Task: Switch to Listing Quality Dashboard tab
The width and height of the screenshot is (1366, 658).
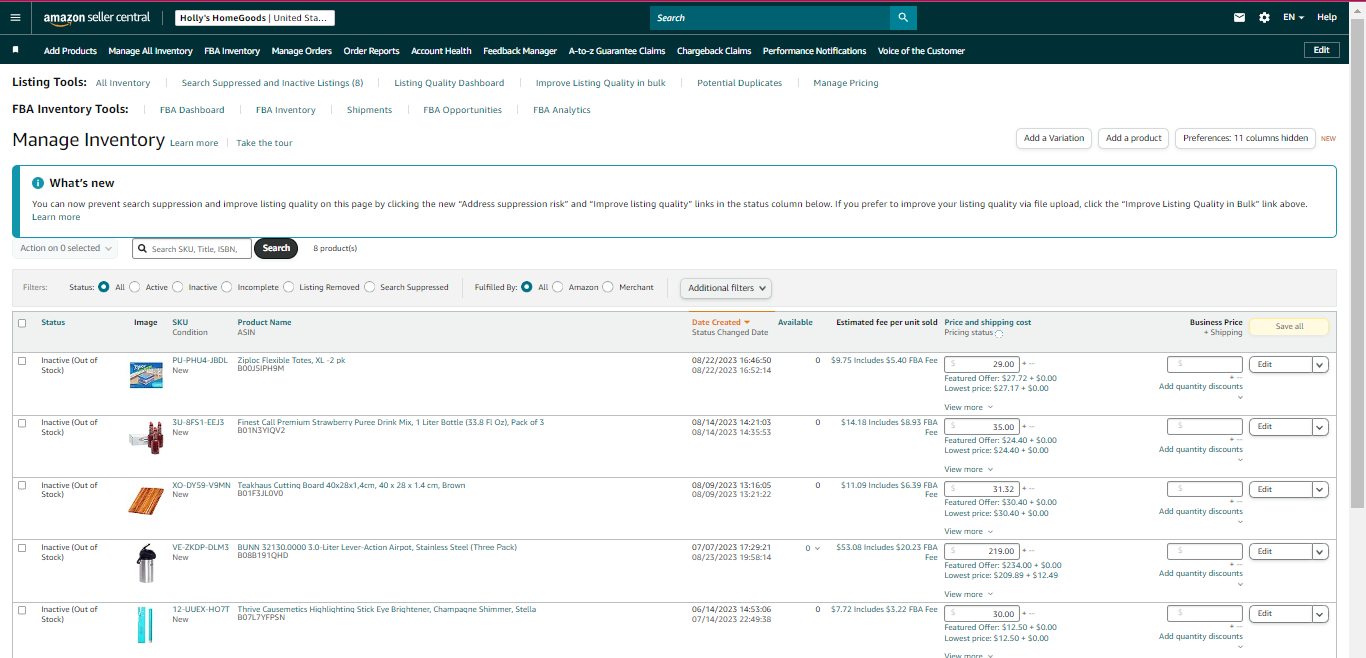Action: pos(449,83)
